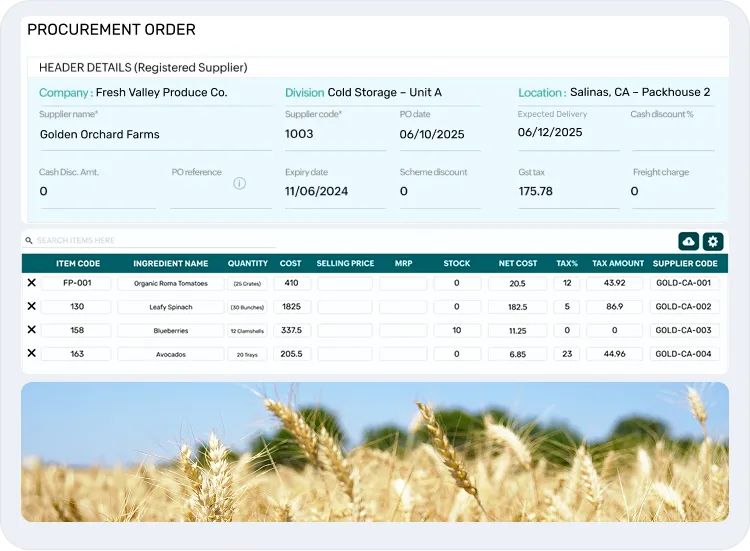
Task: Click the info icon beside PO reference
Action: point(239,184)
